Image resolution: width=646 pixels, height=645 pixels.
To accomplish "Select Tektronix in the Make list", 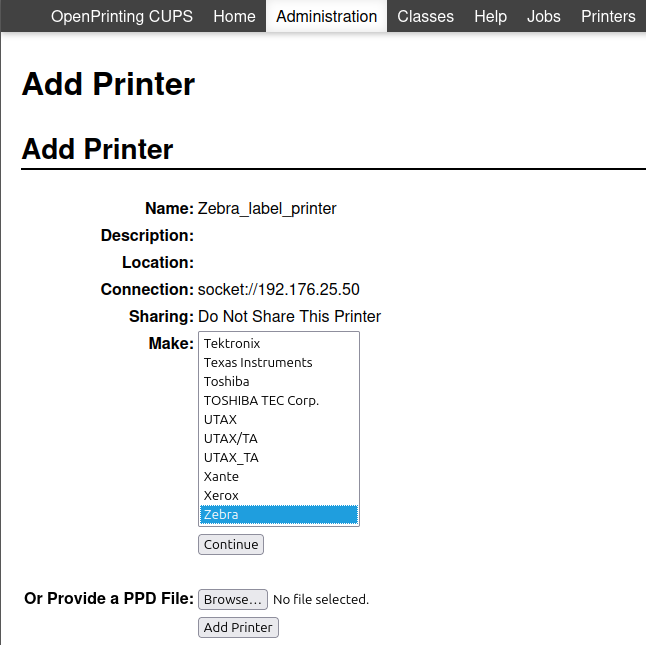I will tap(232, 344).
